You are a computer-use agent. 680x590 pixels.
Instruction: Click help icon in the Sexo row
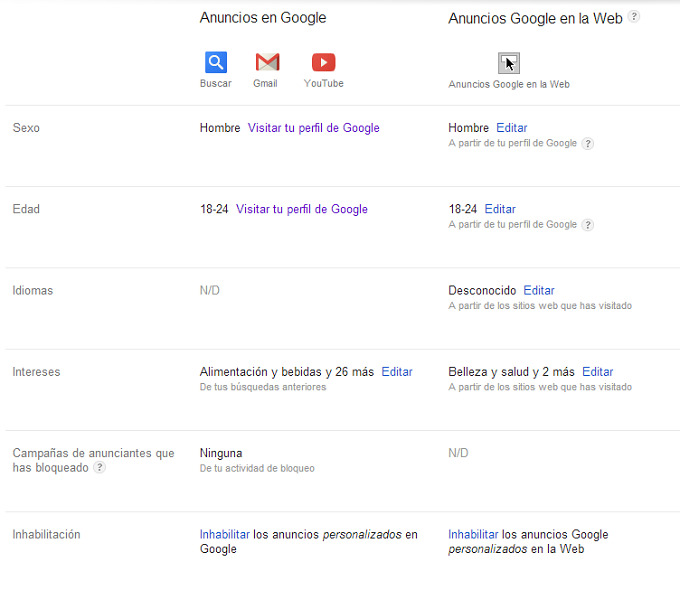click(588, 144)
